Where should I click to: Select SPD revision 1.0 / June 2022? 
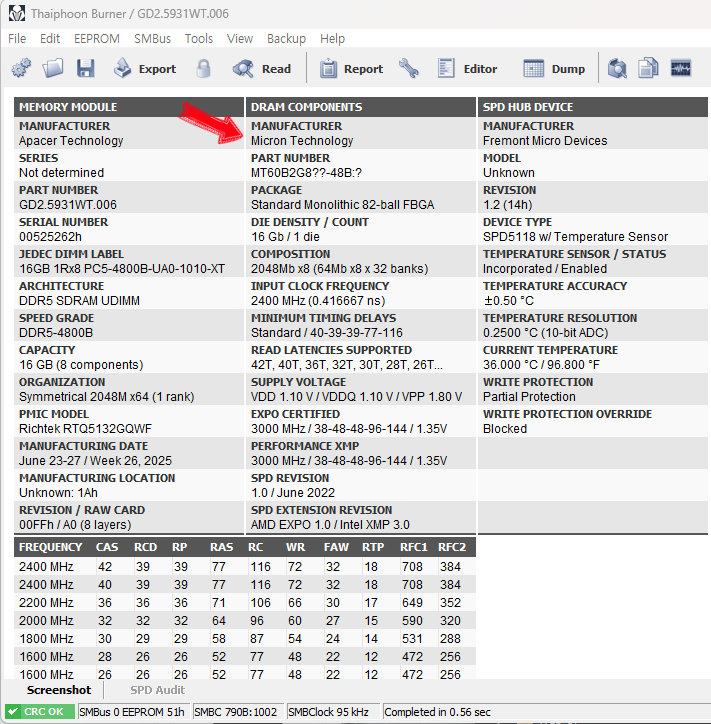293,493
